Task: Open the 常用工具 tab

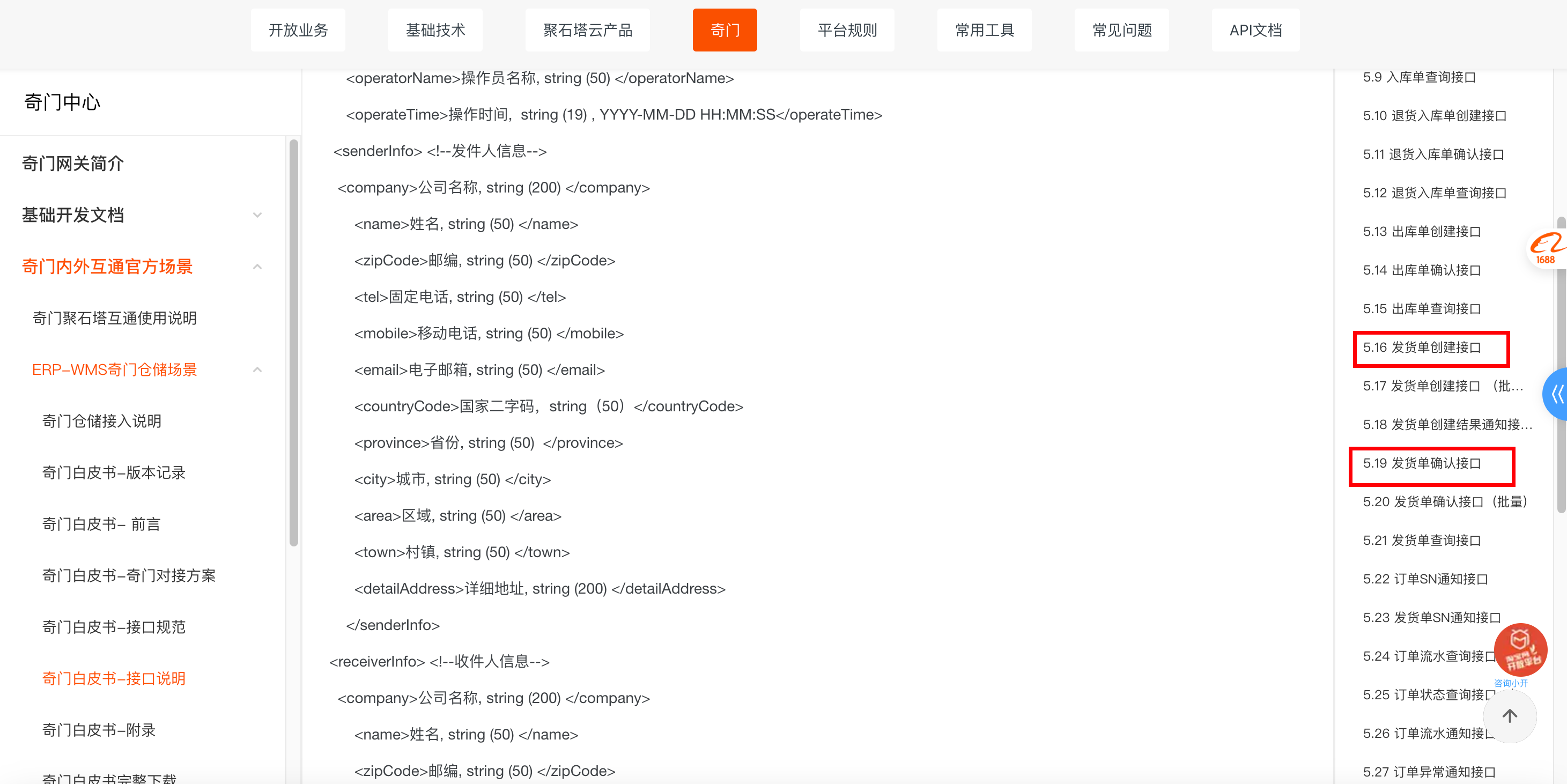Action: (x=984, y=31)
